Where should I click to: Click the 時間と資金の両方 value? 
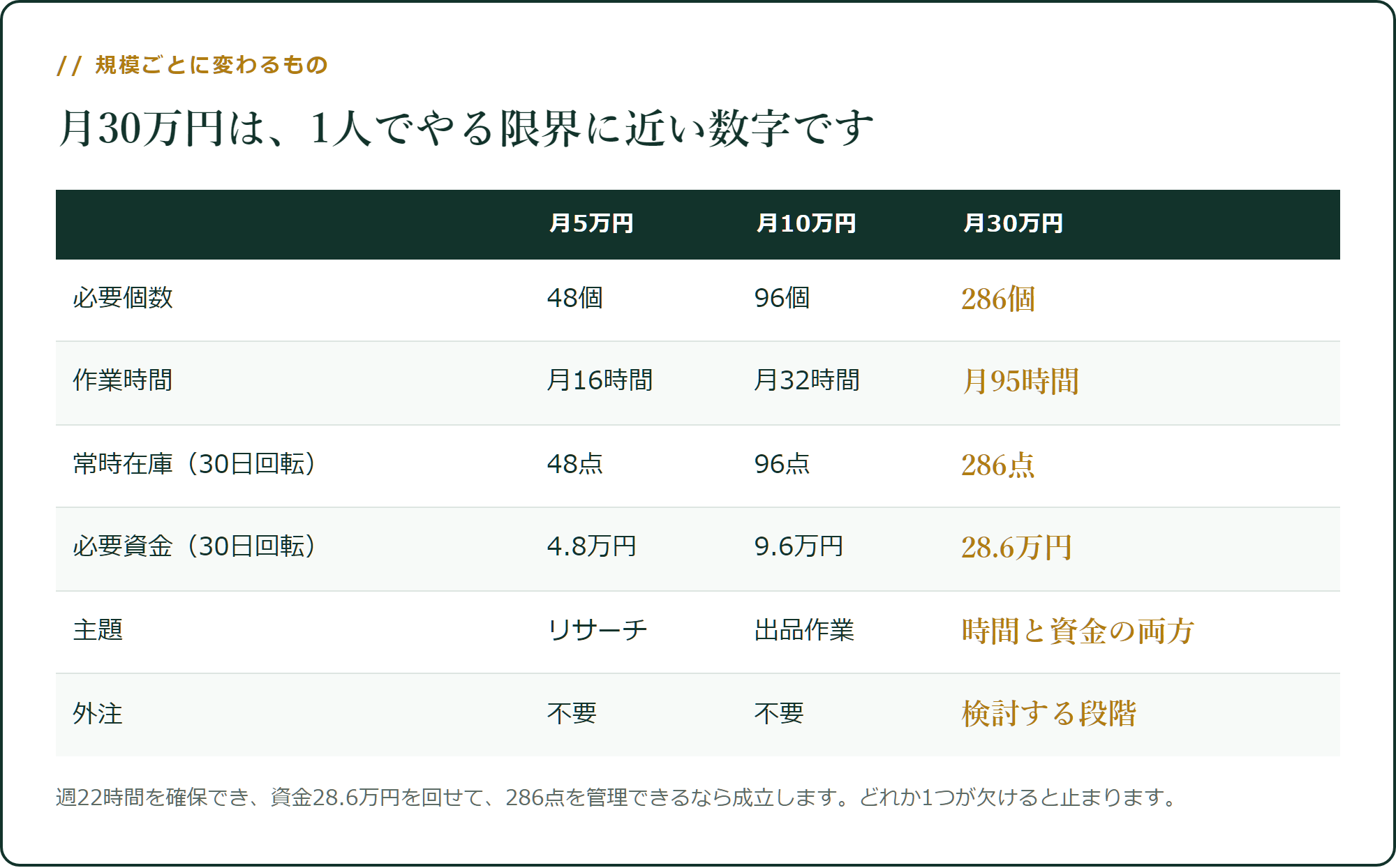[1078, 631]
